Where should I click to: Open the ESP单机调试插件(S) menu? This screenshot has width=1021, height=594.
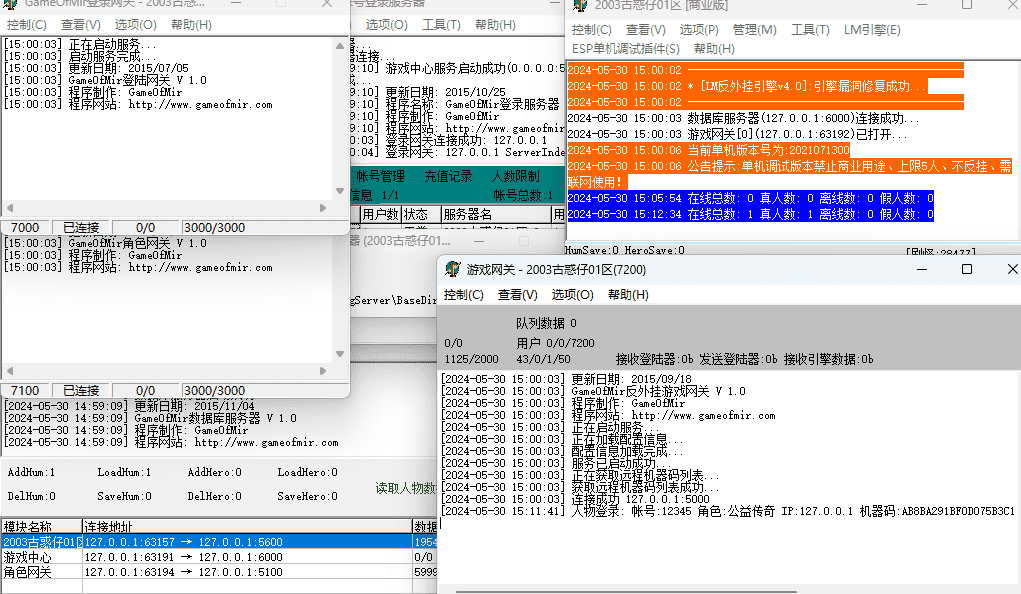pos(625,49)
